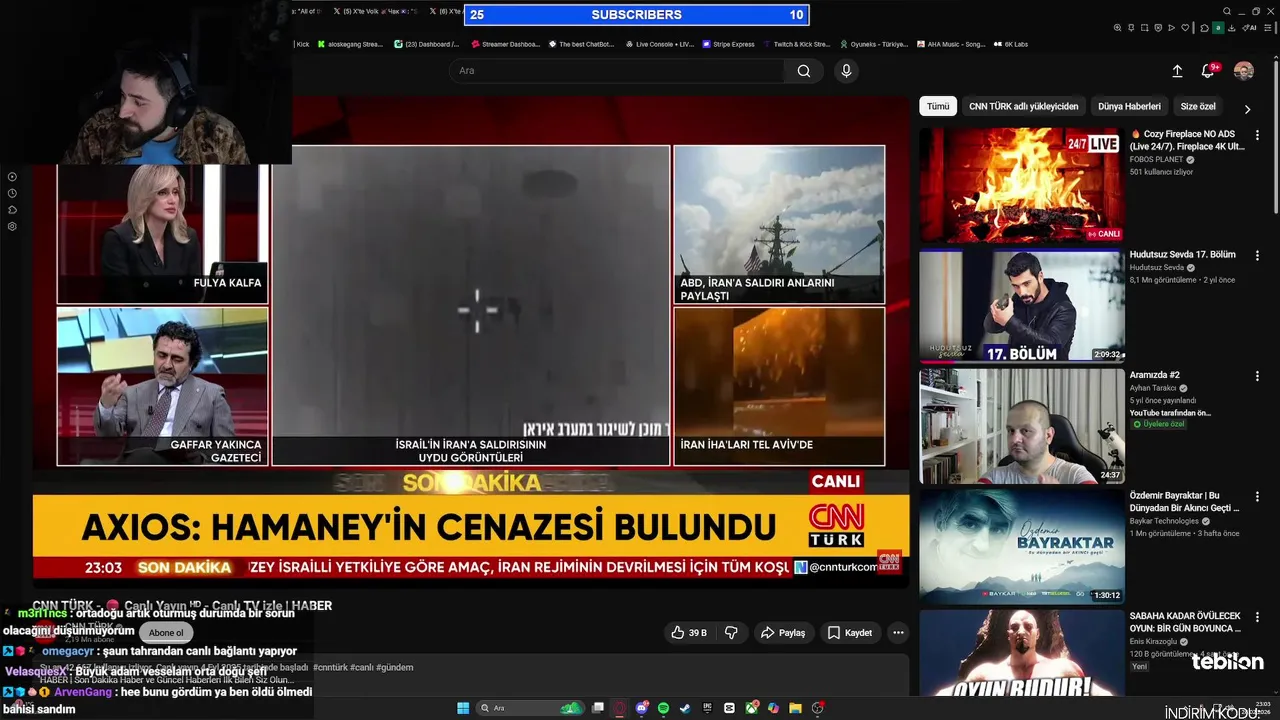Open the YouTube upload/create icon

1177,71
